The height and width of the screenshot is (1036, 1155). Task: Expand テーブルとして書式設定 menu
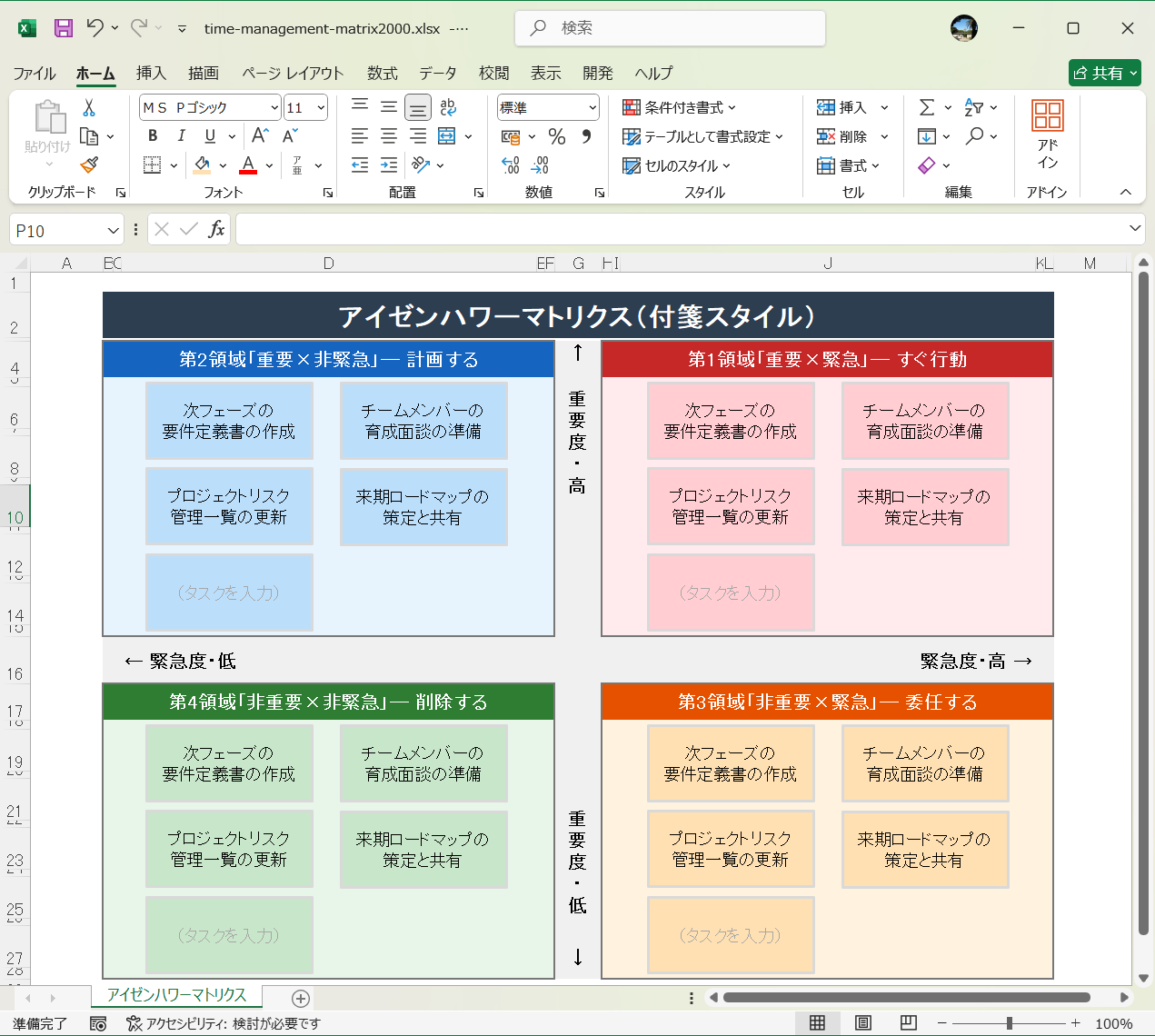702,136
